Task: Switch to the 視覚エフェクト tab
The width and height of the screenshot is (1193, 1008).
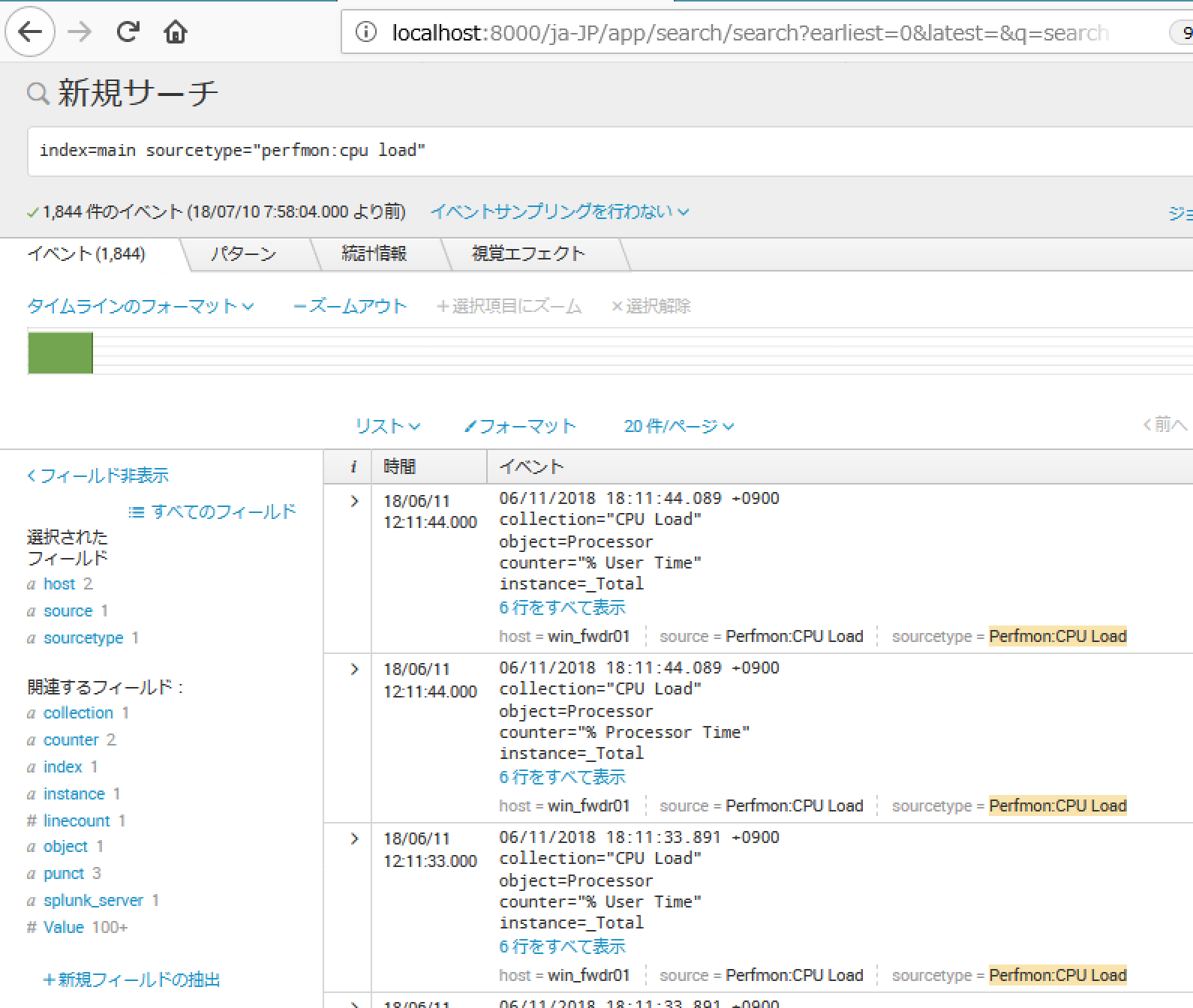Action: pyautogui.click(x=528, y=254)
